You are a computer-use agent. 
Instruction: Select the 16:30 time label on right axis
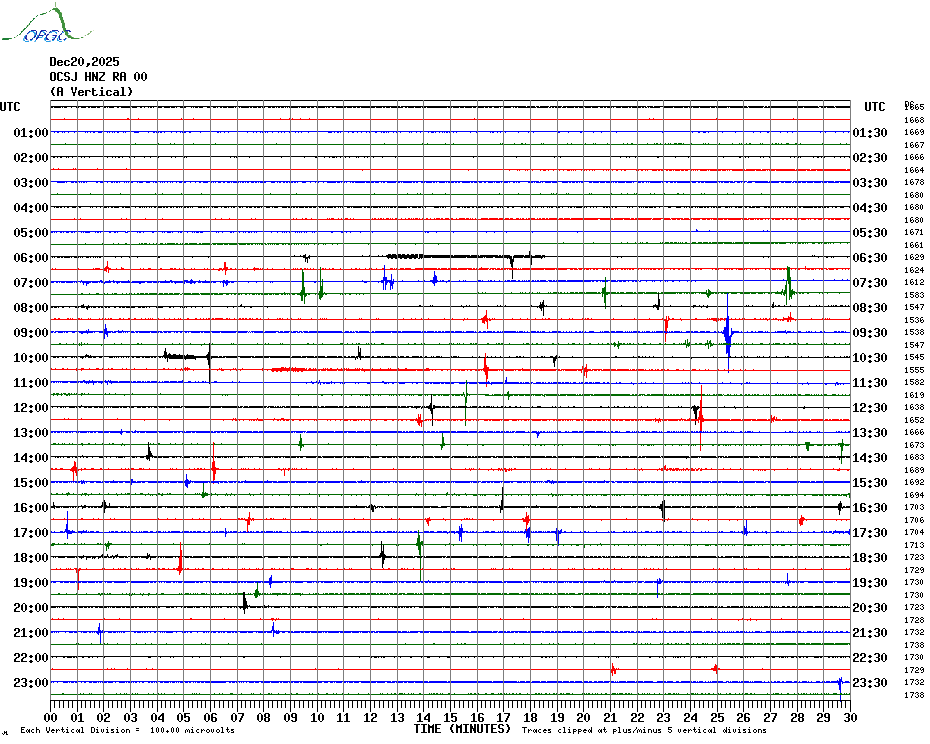tap(870, 508)
